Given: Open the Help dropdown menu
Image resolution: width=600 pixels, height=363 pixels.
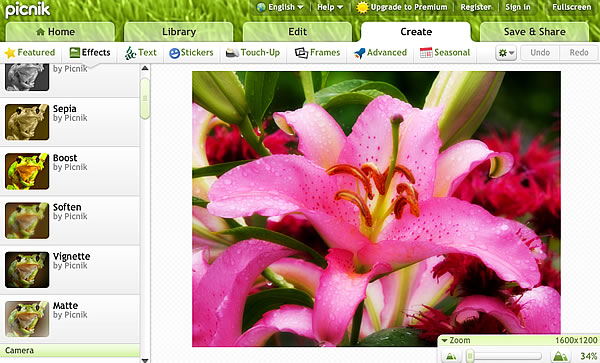Looking at the screenshot, I should [x=329, y=7].
